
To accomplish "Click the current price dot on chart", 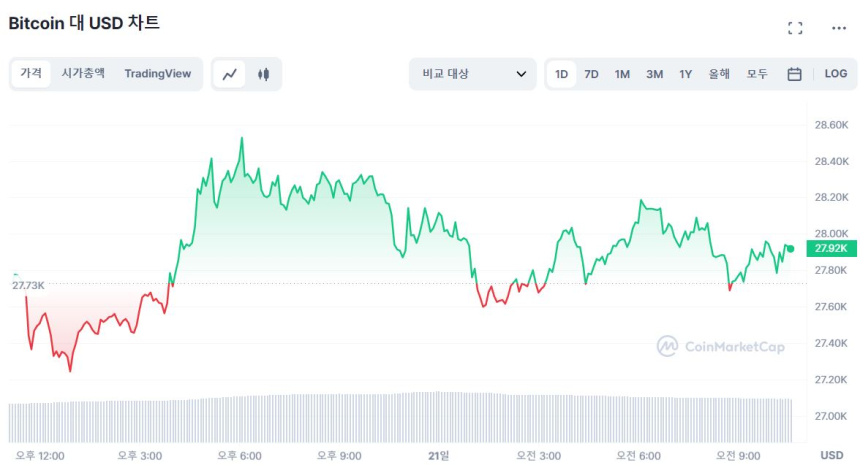I will click(790, 248).
